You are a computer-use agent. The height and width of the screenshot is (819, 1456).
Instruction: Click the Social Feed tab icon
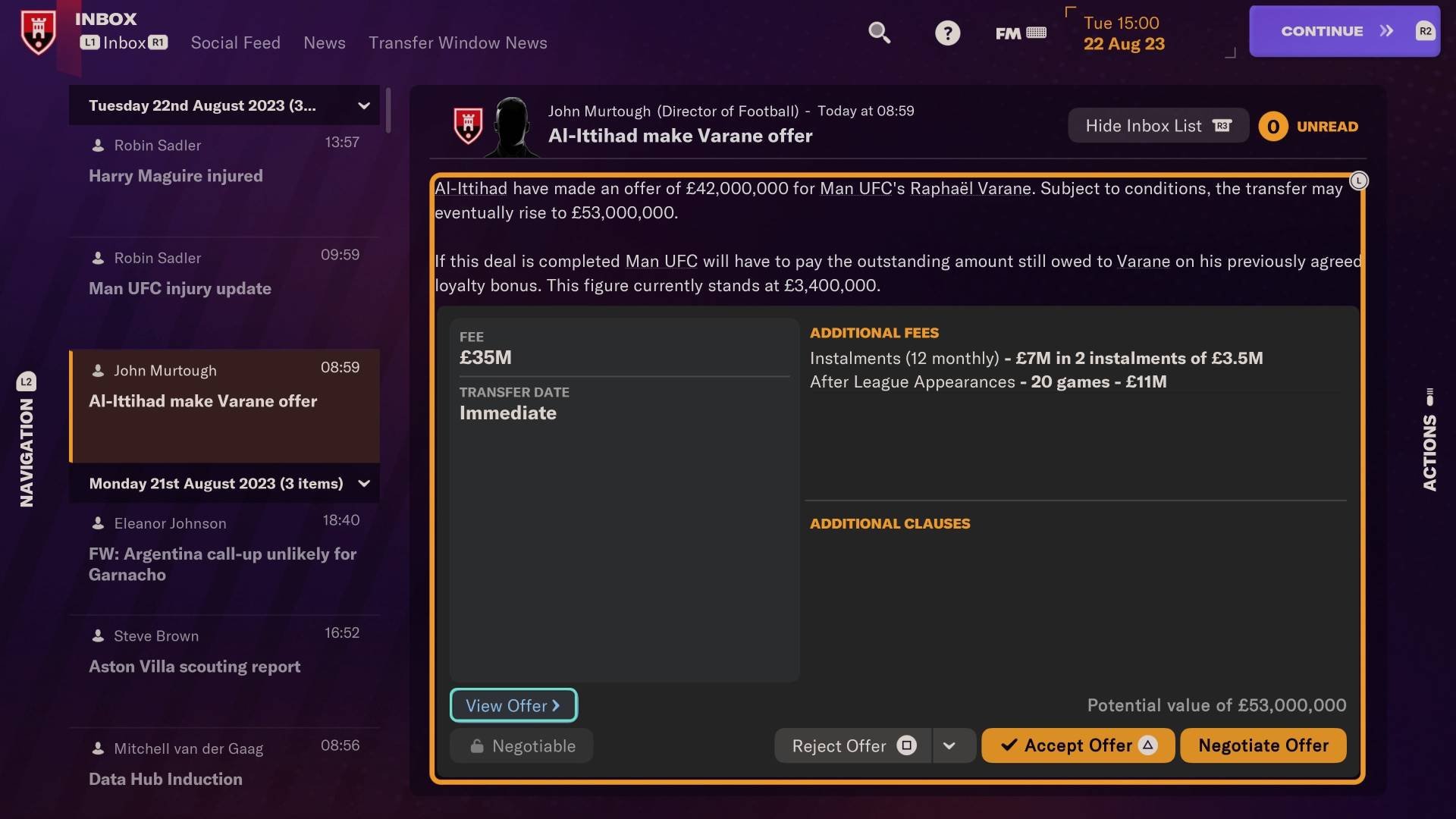tap(234, 42)
